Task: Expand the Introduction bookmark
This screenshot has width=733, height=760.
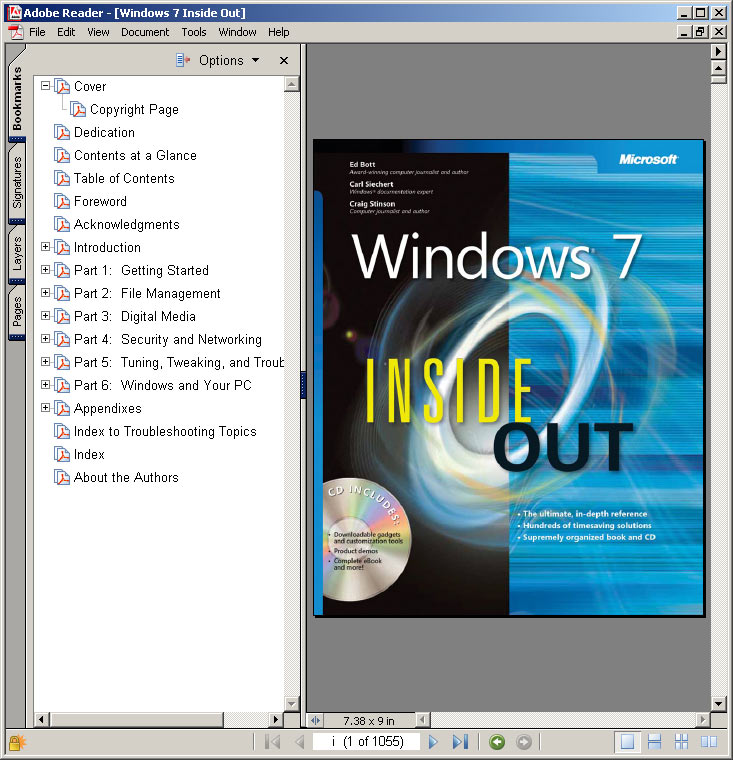Action: point(46,247)
